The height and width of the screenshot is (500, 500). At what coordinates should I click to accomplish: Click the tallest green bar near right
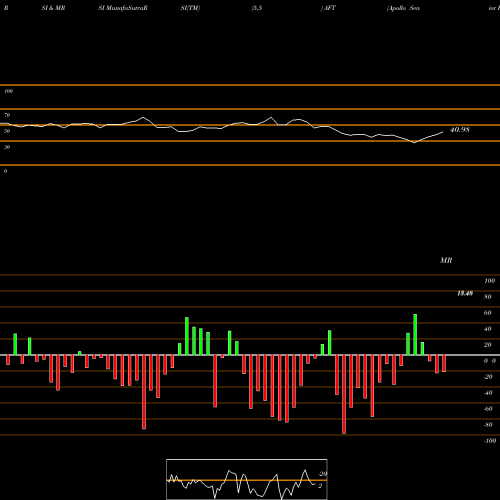pyautogui.click(x=415, y=334)
